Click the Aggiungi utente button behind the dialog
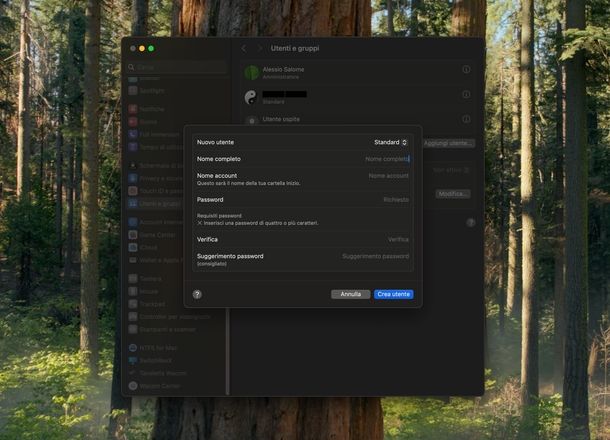The height and width of the screenshot is (440, 610). point(449,143)
